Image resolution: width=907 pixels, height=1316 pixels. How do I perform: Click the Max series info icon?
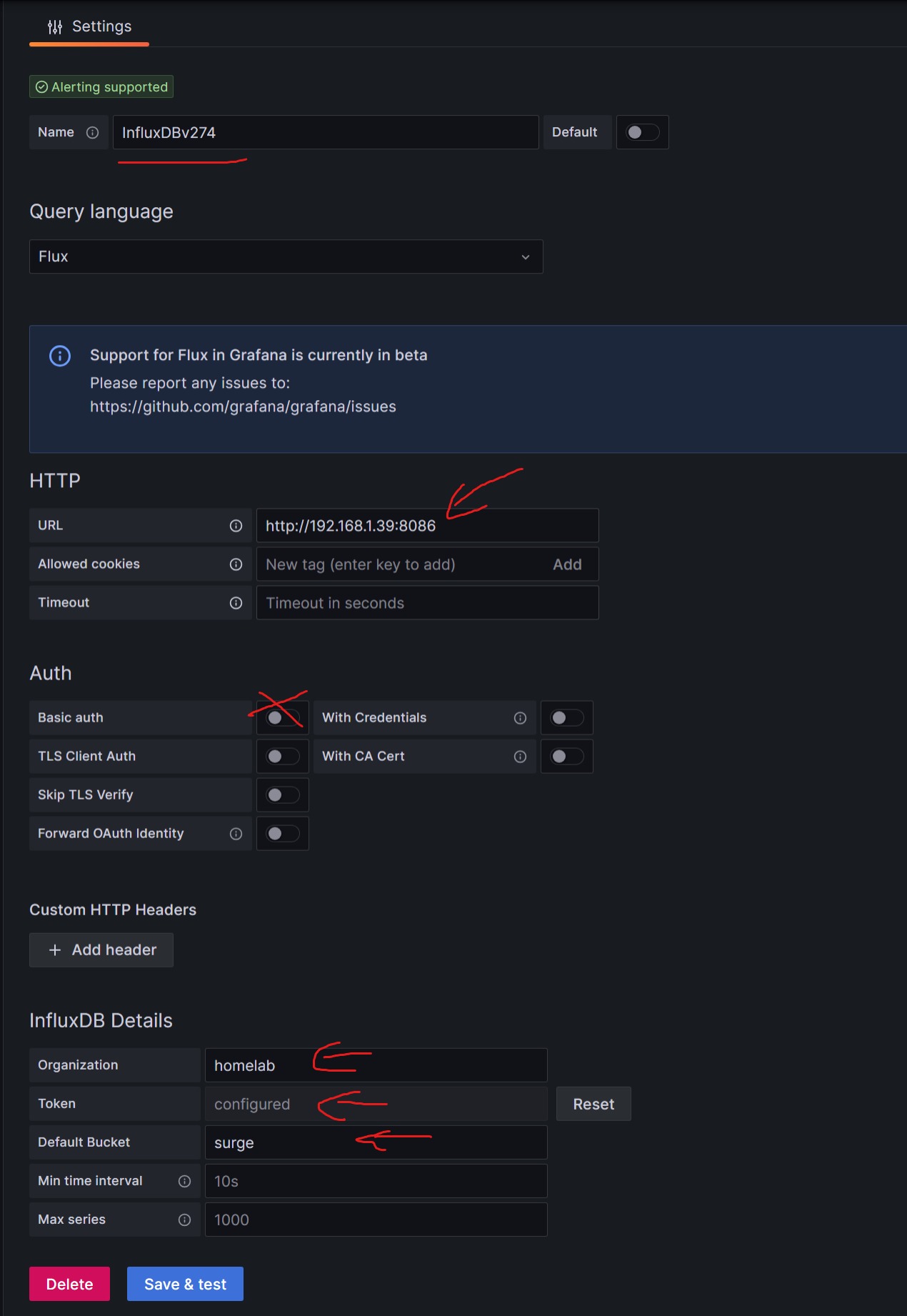[x=184, y=1220]
